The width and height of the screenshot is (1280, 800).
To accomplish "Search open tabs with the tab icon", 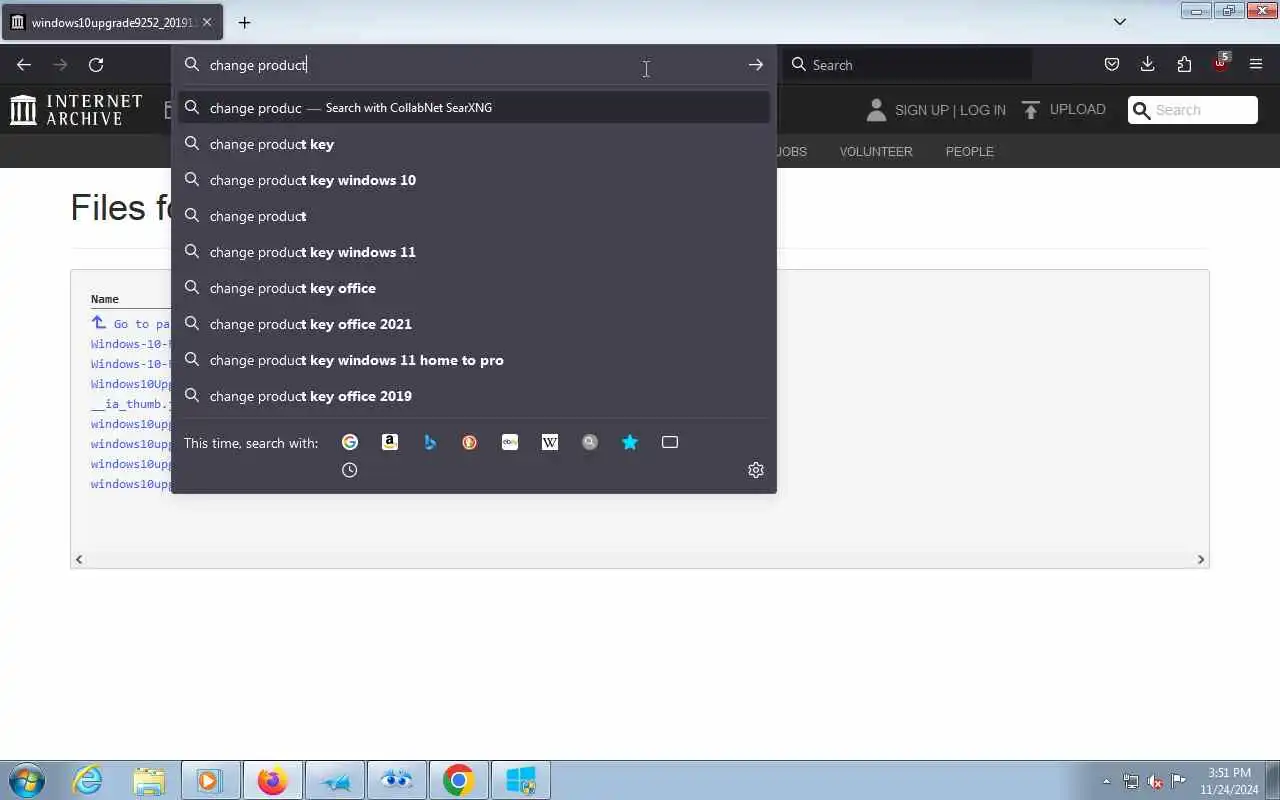I will point(670,442).
